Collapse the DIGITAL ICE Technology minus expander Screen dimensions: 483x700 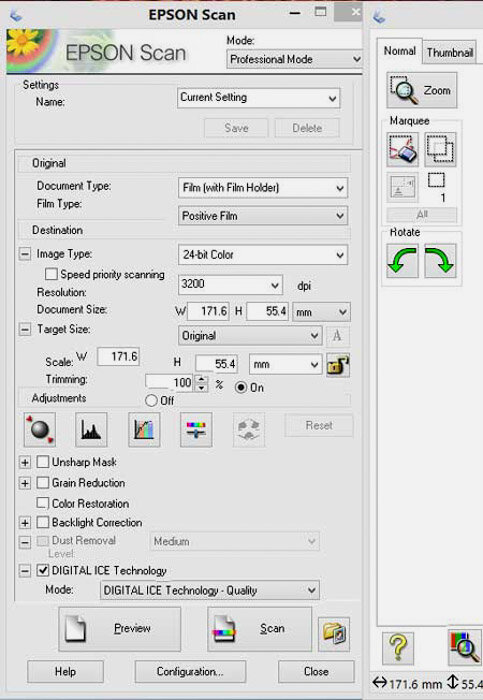tap(25, 571)
